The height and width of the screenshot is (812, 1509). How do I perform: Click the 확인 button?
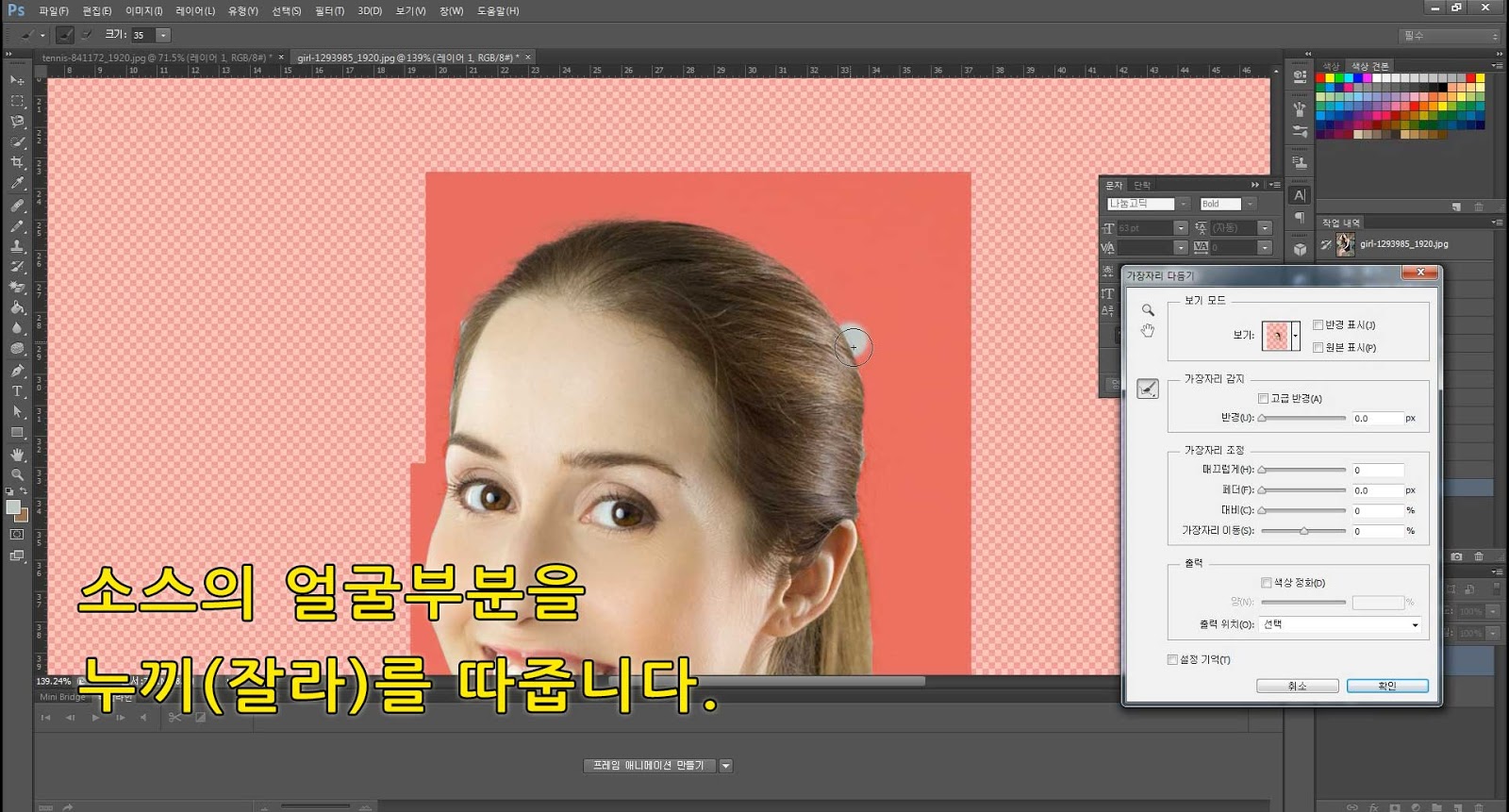tap(1387, 686)
